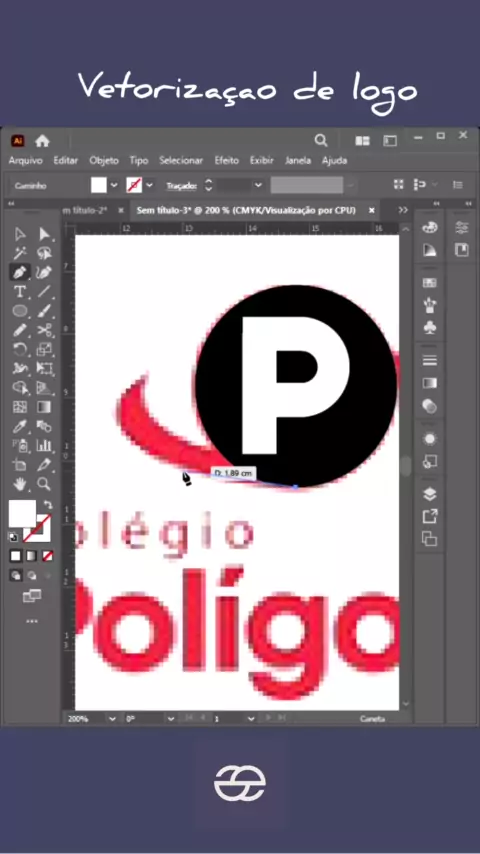Switch to the Sem título-2 tab
Image resolution: width=480 pixels, height=854 pixels.
86,210
